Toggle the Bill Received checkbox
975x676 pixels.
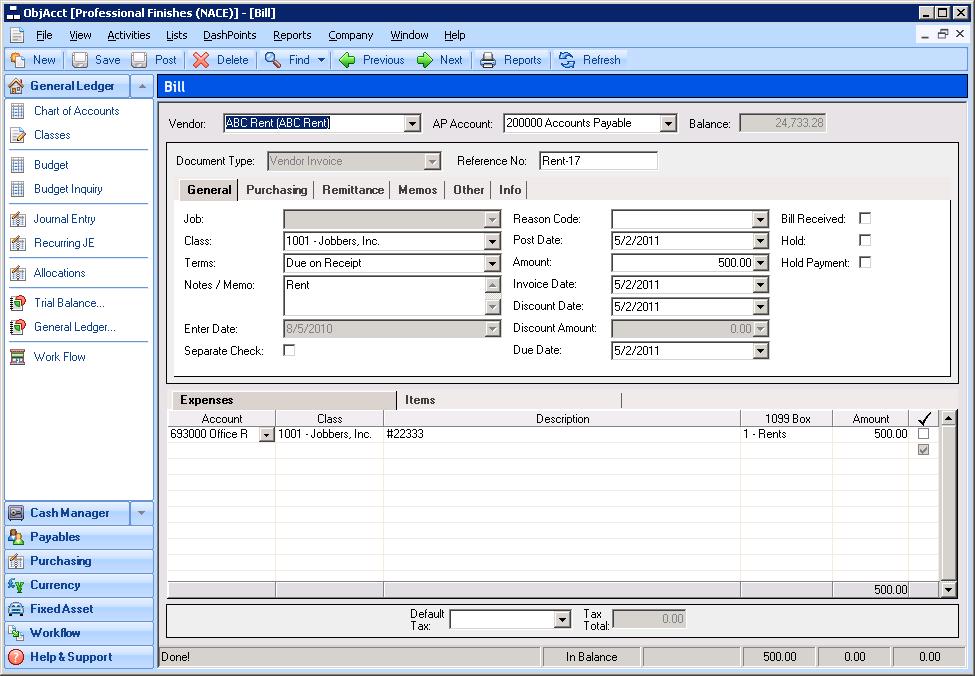pos(865,218)
